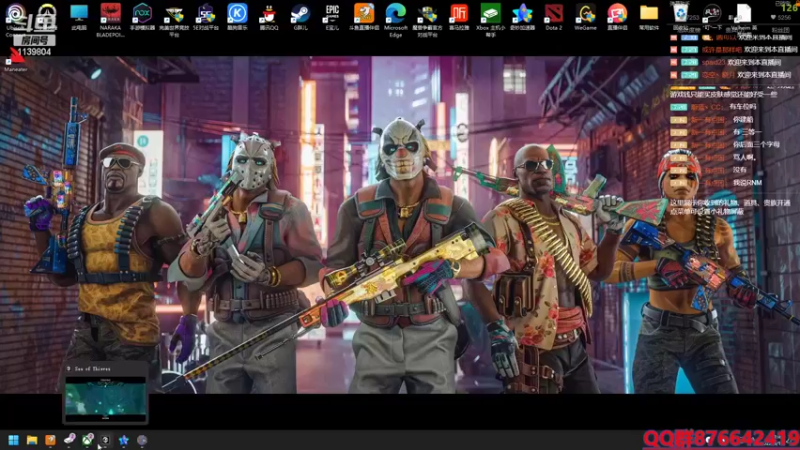Open the Kugou music K icon

pos(237,14)
